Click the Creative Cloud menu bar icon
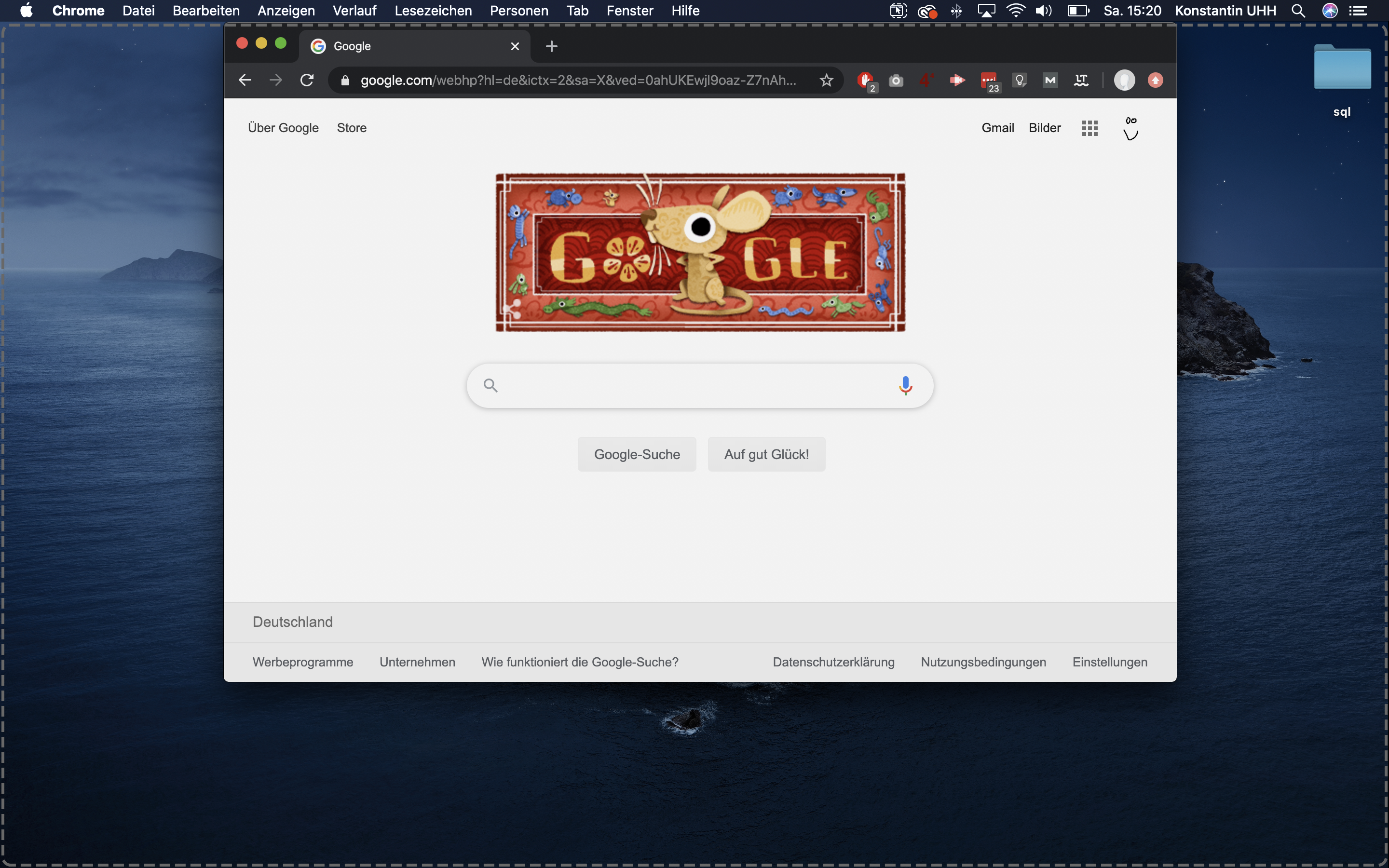This screenshot has height=868, width=1389. pos(927,11)
